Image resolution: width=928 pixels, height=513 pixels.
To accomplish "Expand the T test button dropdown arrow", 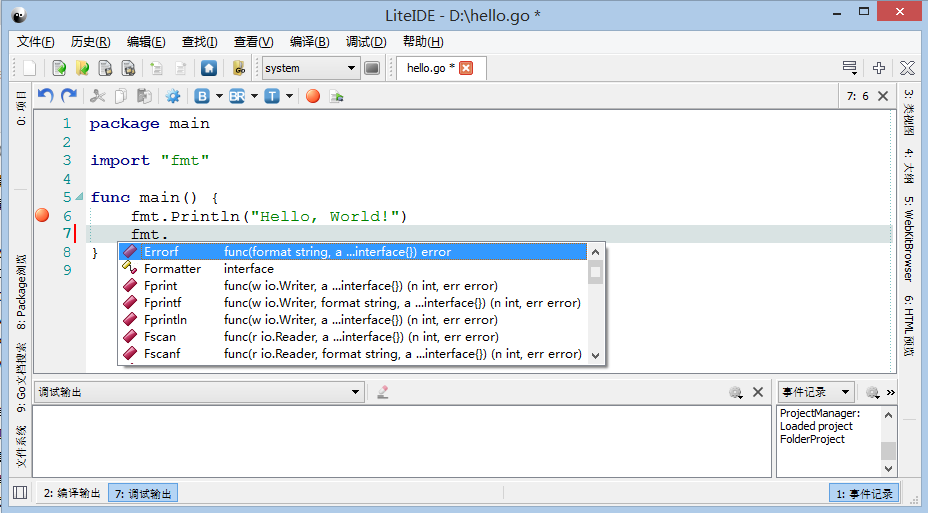I will point(289,96).
